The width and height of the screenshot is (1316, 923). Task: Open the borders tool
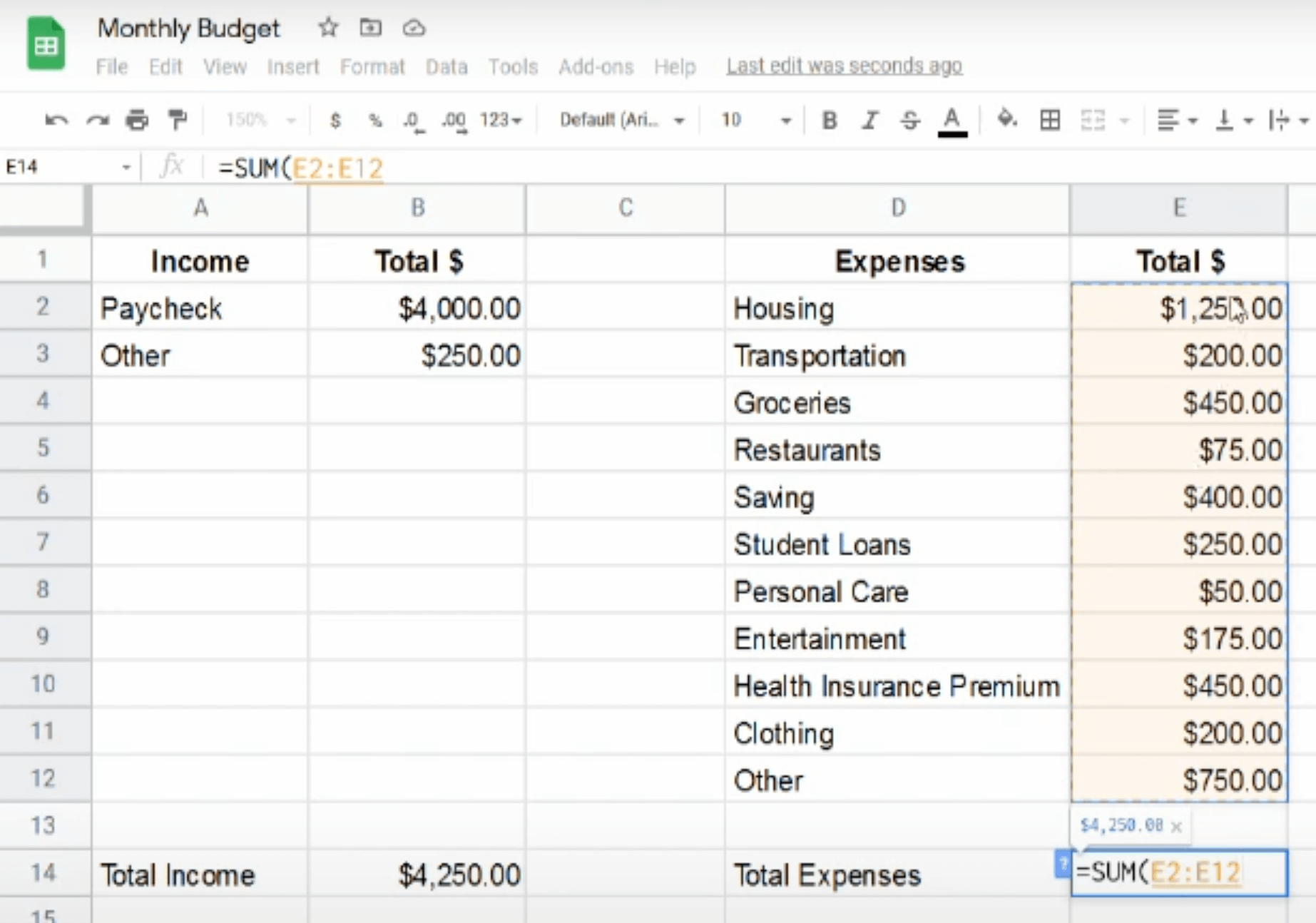click(x=1050, y=120)
